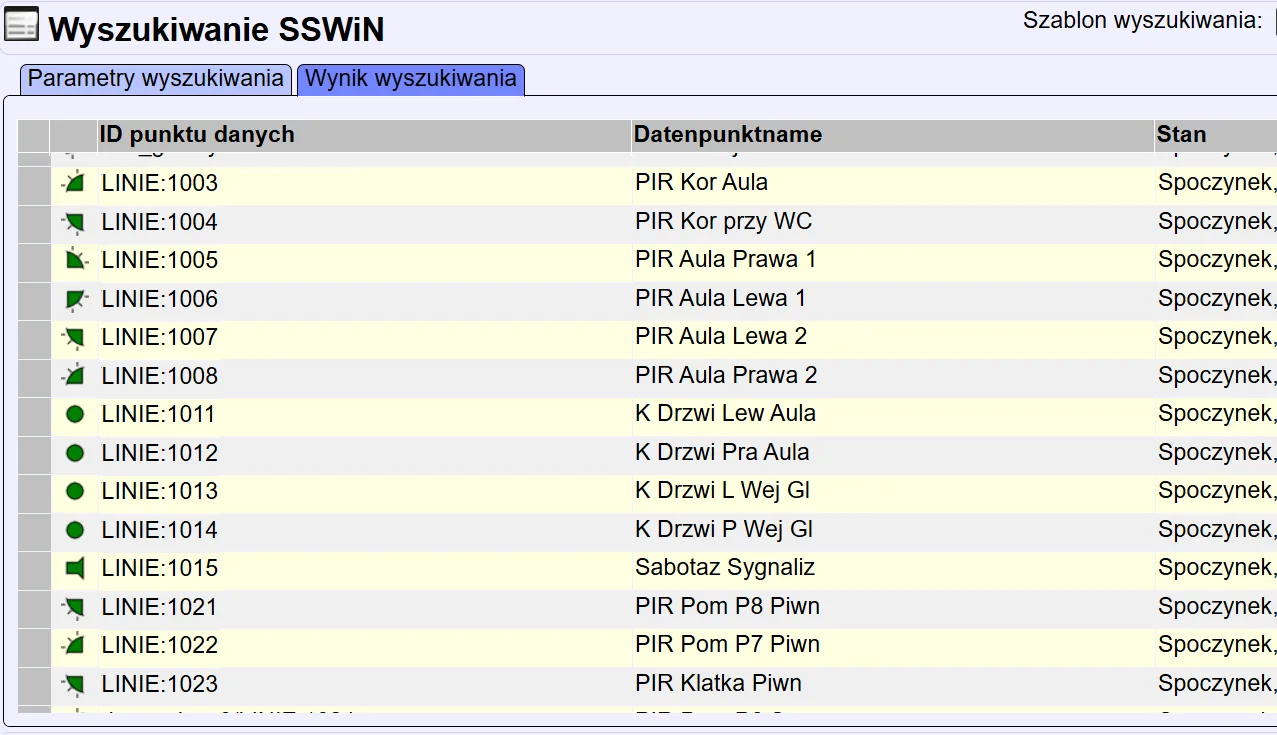The height and width of the screenshot is (735, 1277).
Task: Select the PIR Klatka Piwn name cell
Action: coord(718,684)
